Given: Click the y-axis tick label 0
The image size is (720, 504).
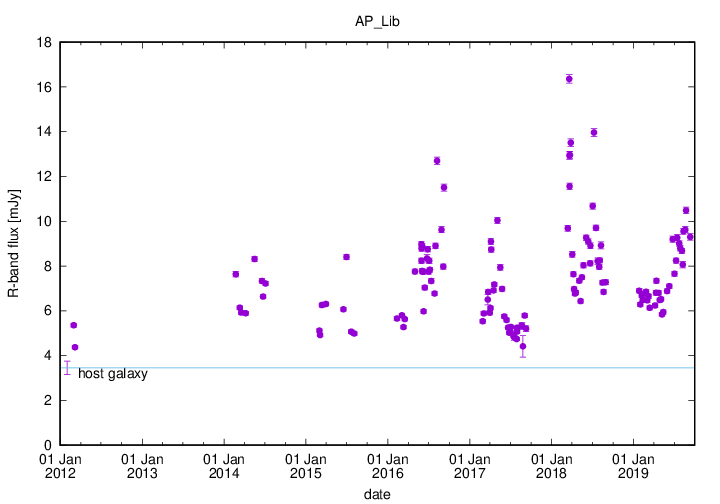Looking at the screenshot, I should [x=49, y=445].
